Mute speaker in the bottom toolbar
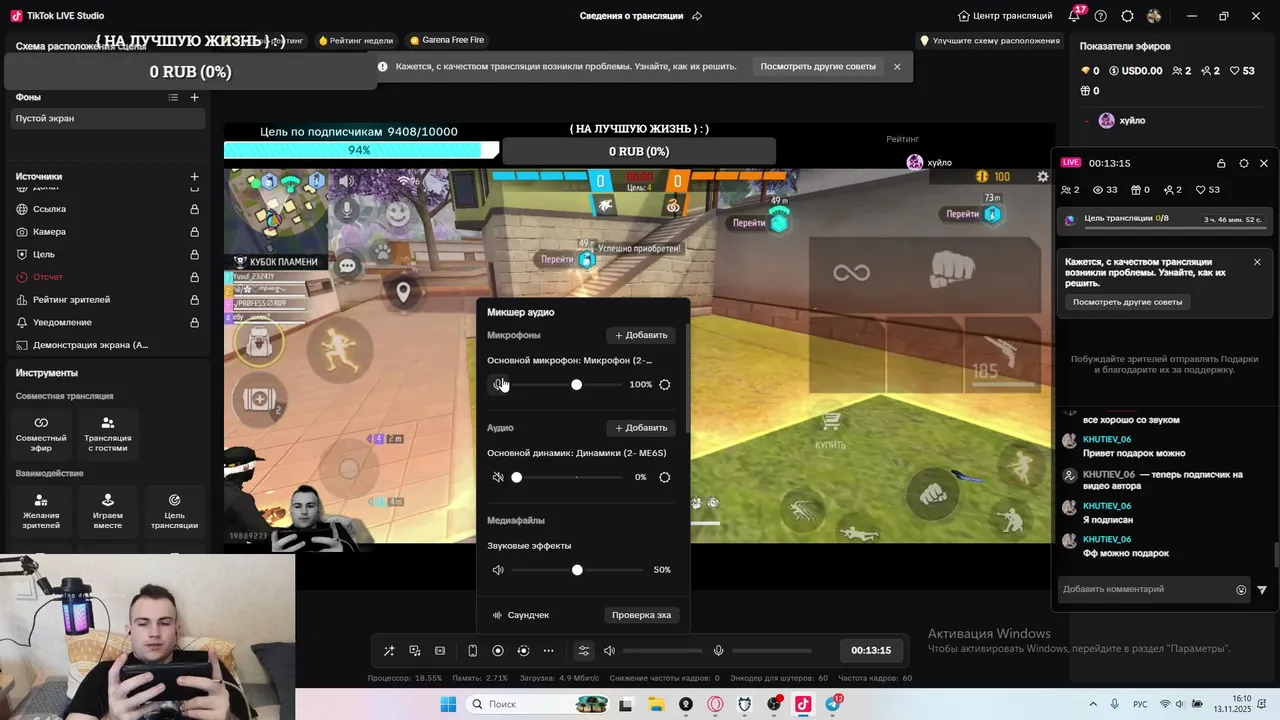 (609, 651)
